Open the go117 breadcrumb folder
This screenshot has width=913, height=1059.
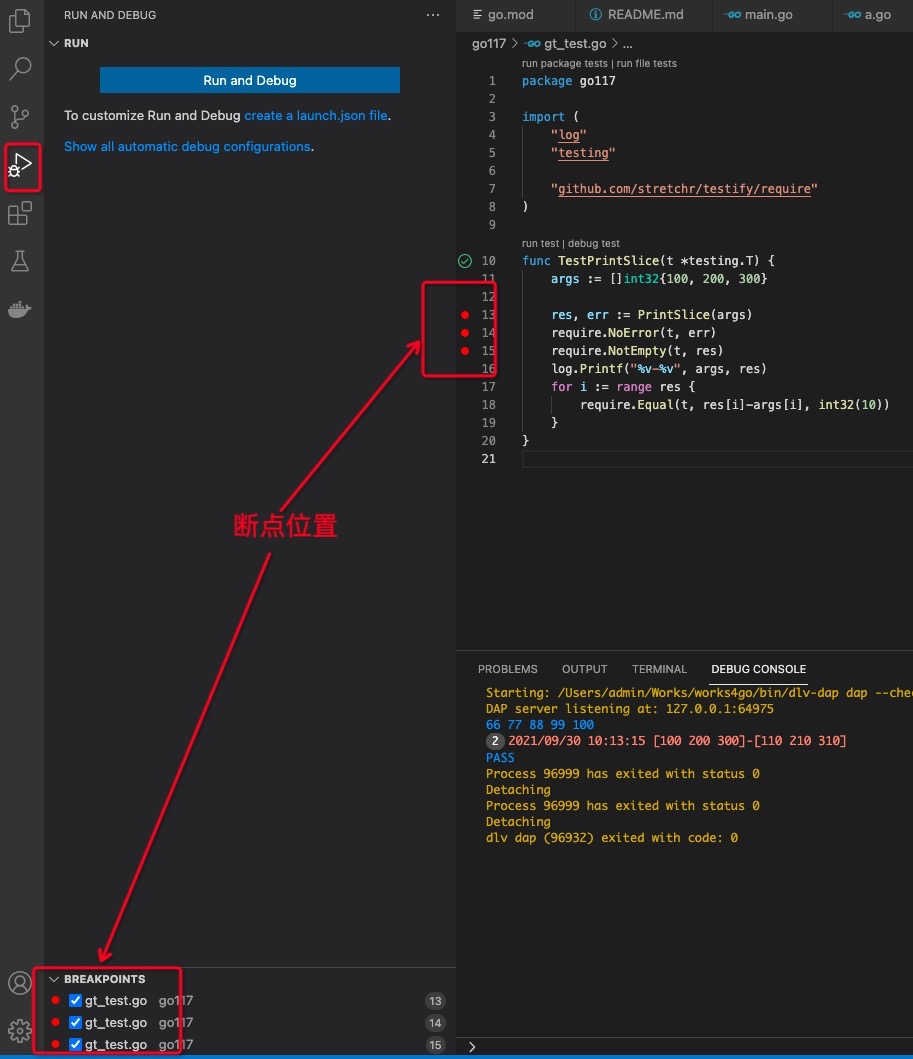(489, 44)
